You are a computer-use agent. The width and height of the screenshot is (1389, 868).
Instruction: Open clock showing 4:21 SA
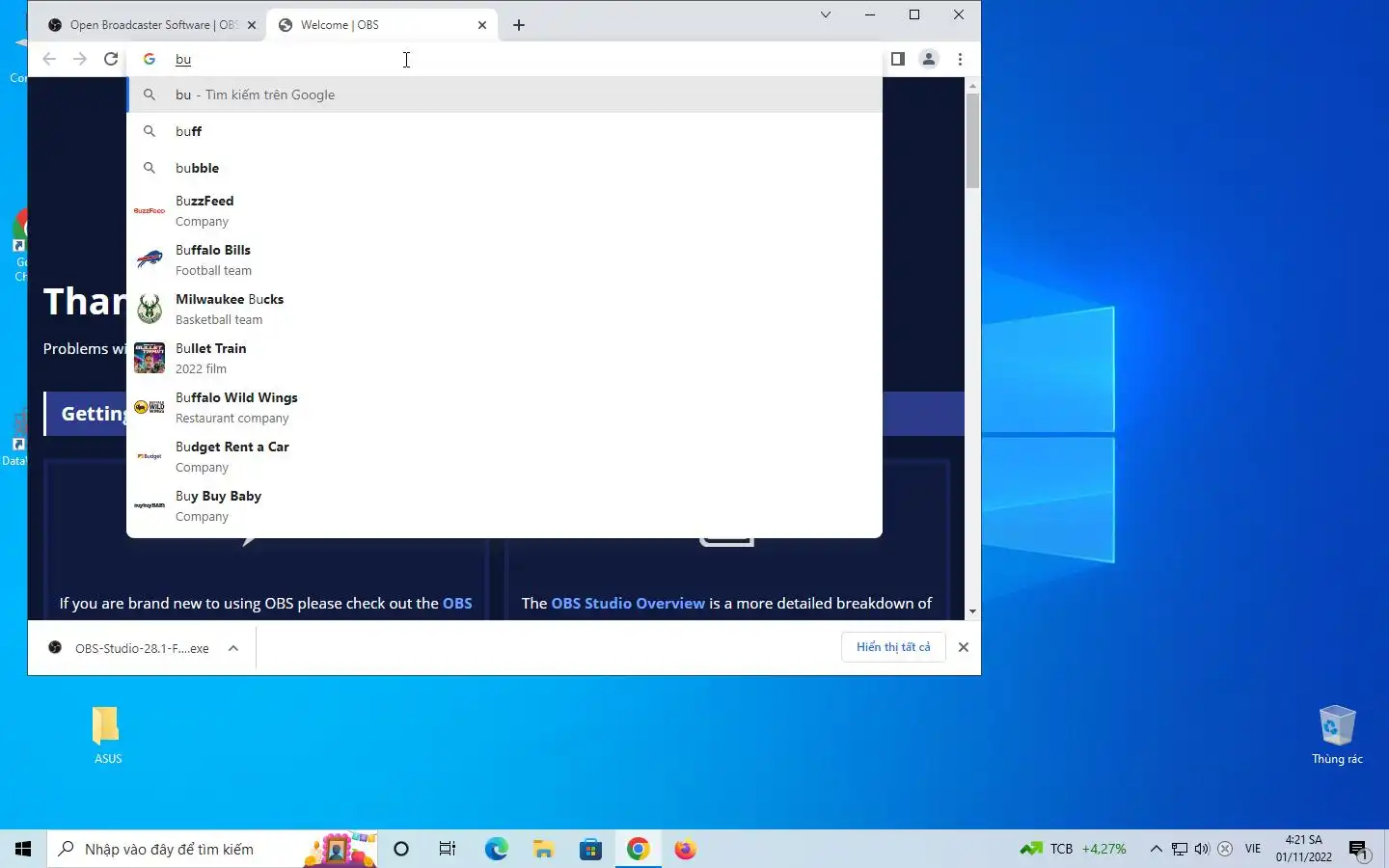(x=1303, y=849)
